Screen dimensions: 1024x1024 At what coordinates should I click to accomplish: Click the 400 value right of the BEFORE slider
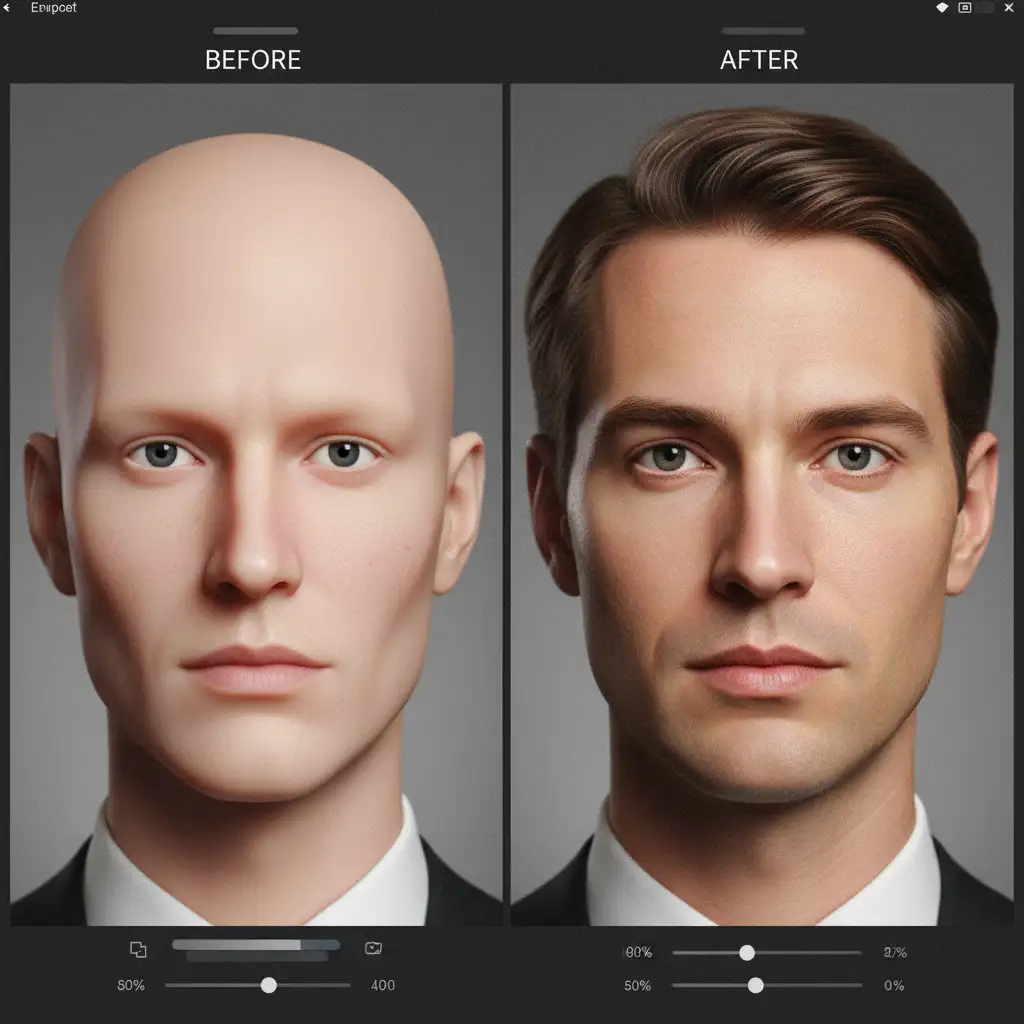pos(382,985)
